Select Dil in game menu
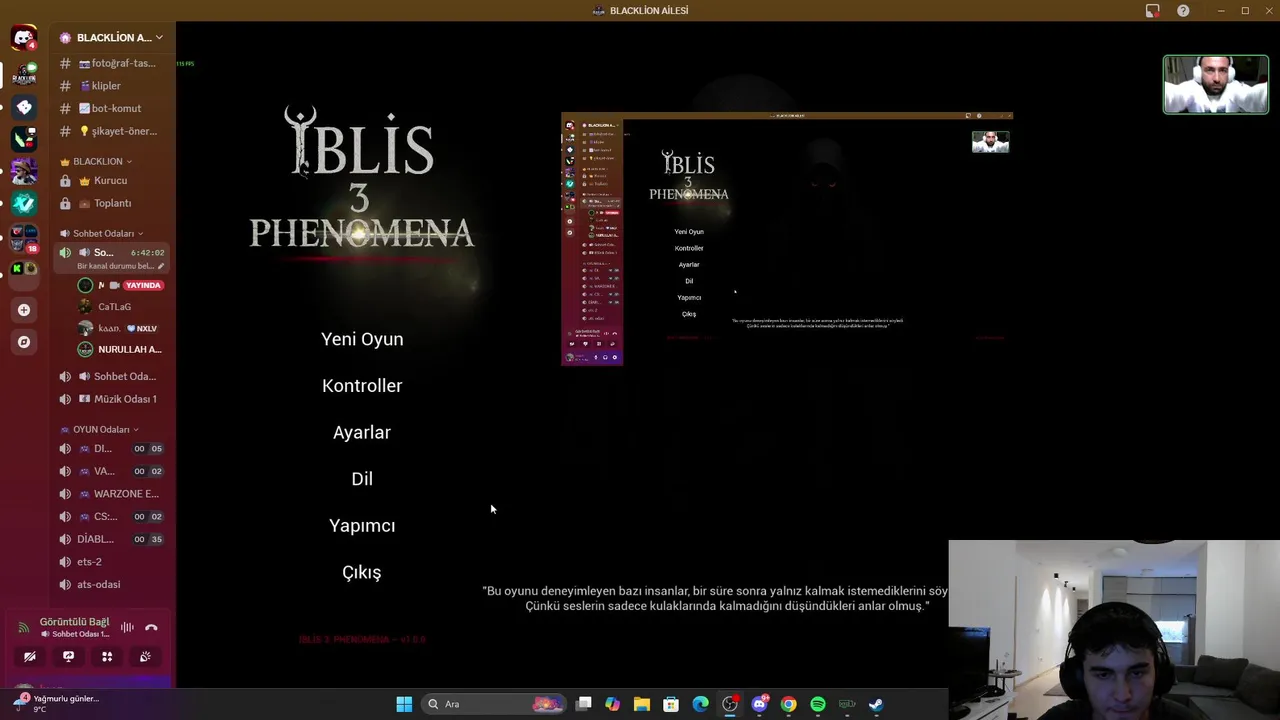This screenshot has height=720, width=1280. tap(362, 479)
